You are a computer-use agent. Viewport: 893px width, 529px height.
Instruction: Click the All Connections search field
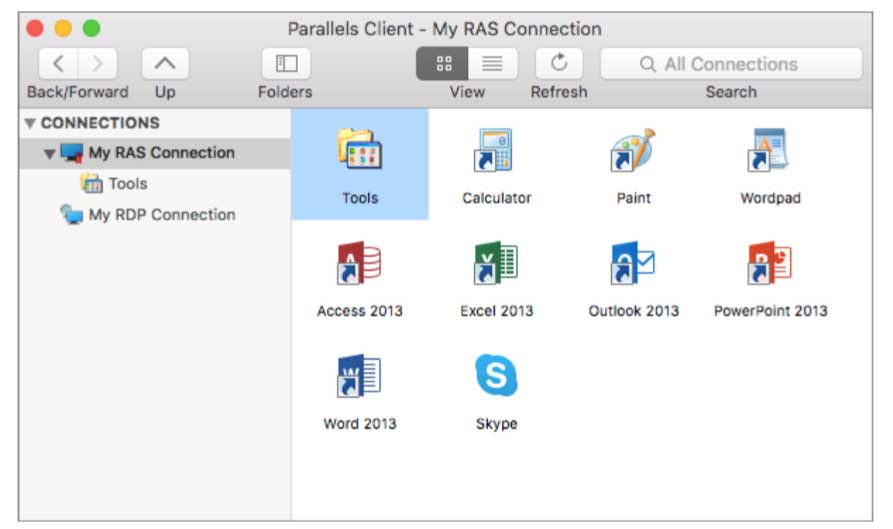click(x=731, y=64)
